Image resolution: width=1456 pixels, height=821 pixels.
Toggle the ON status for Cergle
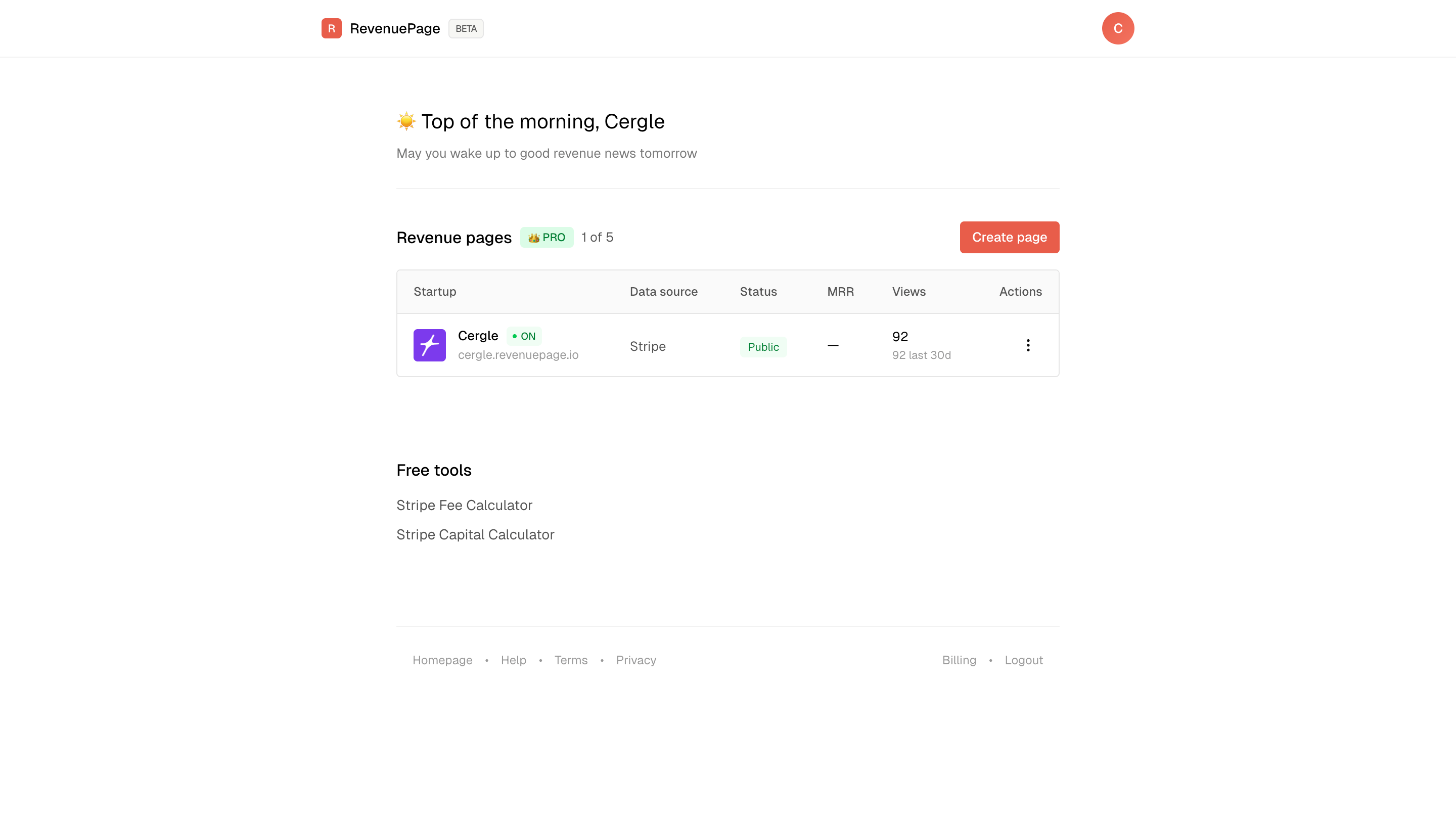click(x=524, y=336)
